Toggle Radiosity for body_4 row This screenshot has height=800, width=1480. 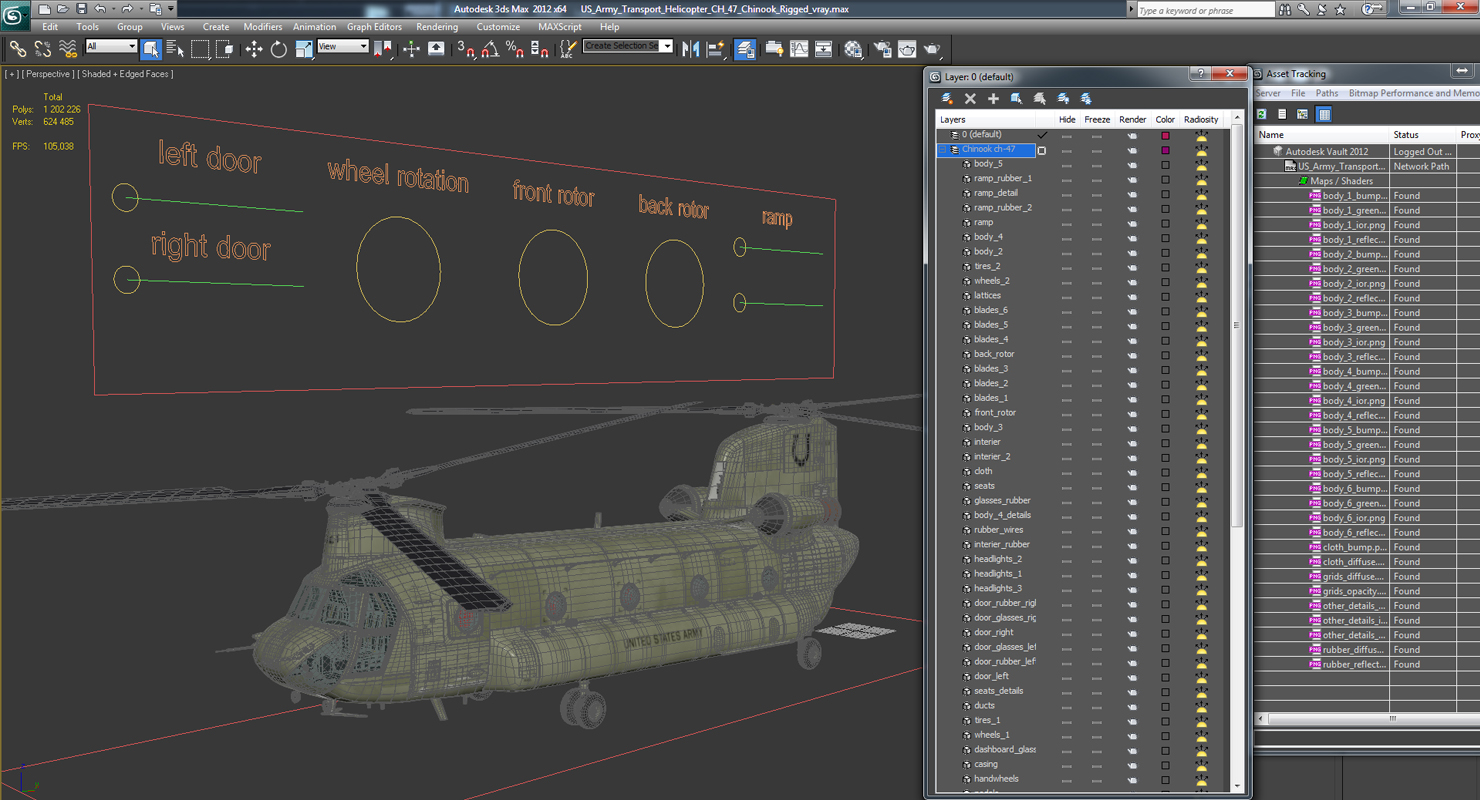coord(1201,238)
